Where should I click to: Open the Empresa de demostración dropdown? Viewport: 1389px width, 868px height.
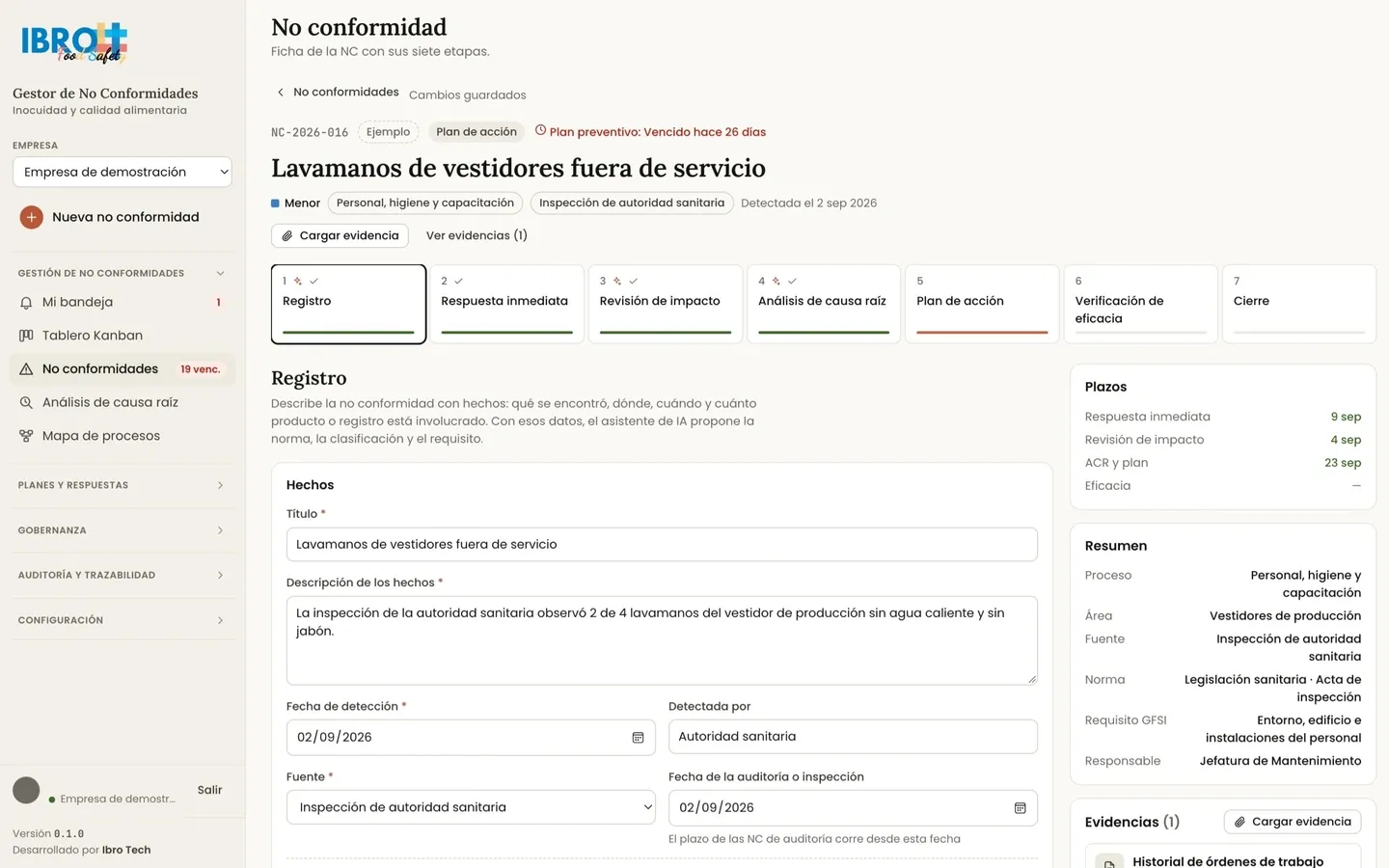tap(123, 172)
